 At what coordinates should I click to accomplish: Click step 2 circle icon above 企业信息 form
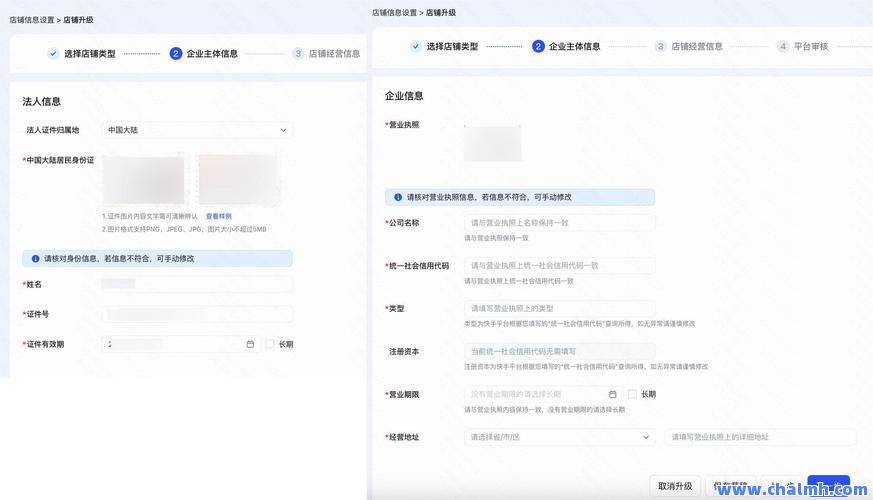click(x=538, y=46)
